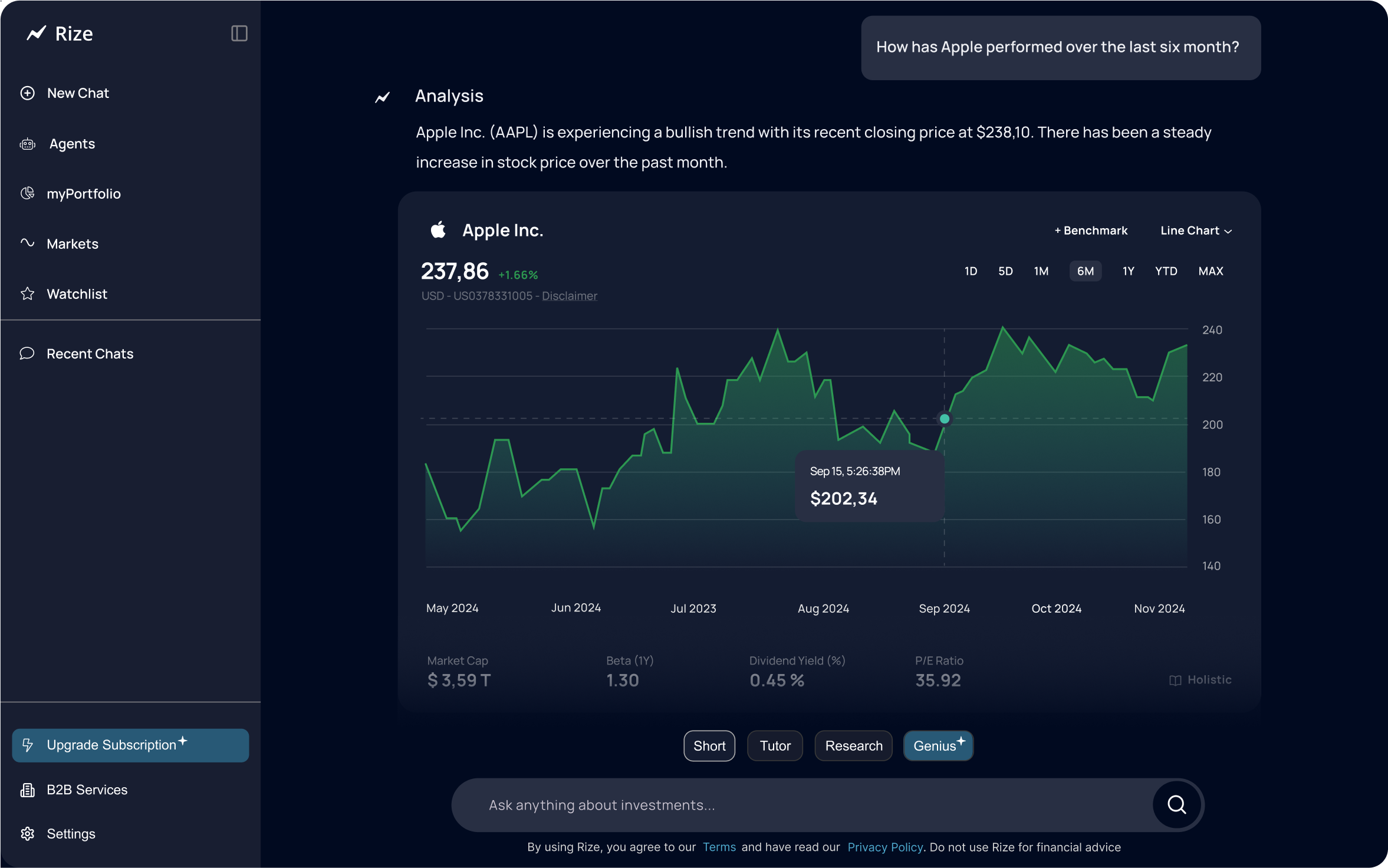Select the Genius+ analysis mode

pos(937,745)
